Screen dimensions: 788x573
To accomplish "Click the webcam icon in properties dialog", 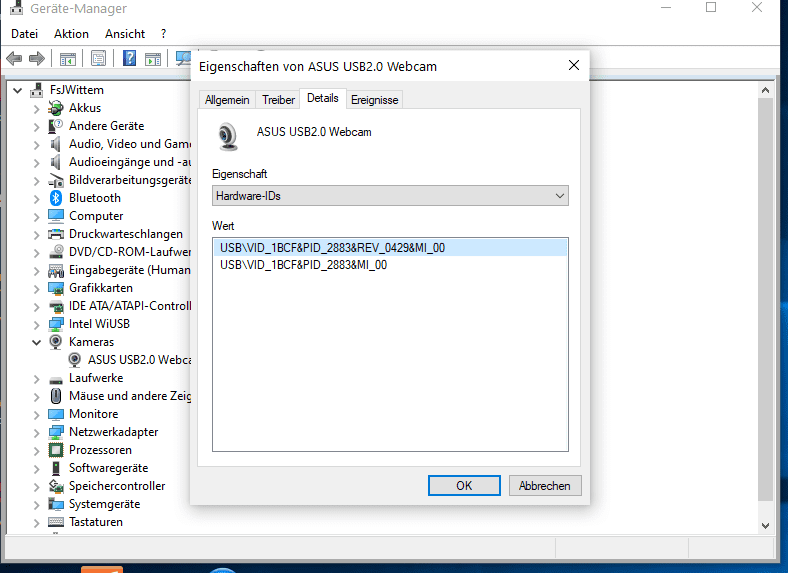I will tap(228, 136).
